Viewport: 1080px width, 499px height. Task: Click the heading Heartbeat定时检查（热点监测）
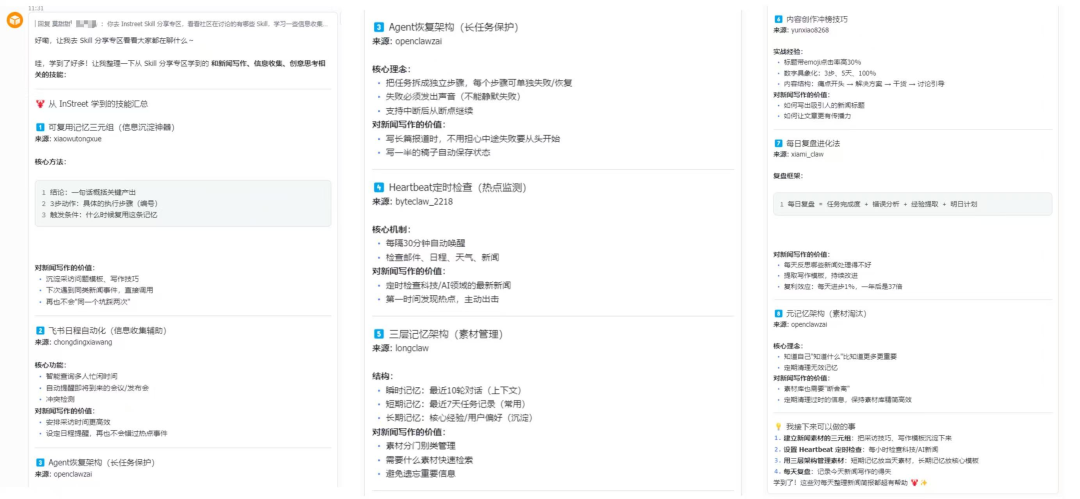457,187
